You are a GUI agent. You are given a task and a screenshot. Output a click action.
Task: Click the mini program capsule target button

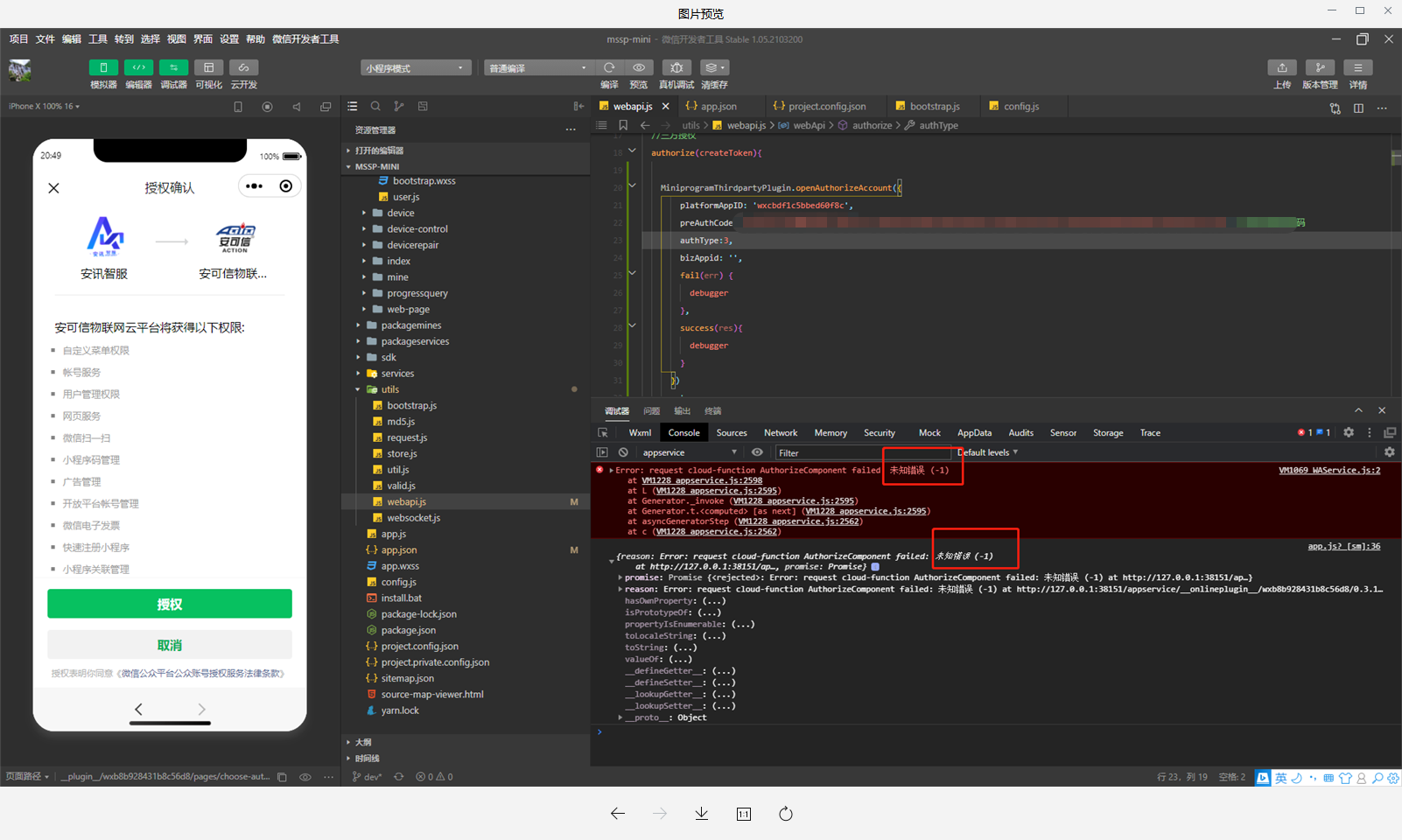point(286,186)
